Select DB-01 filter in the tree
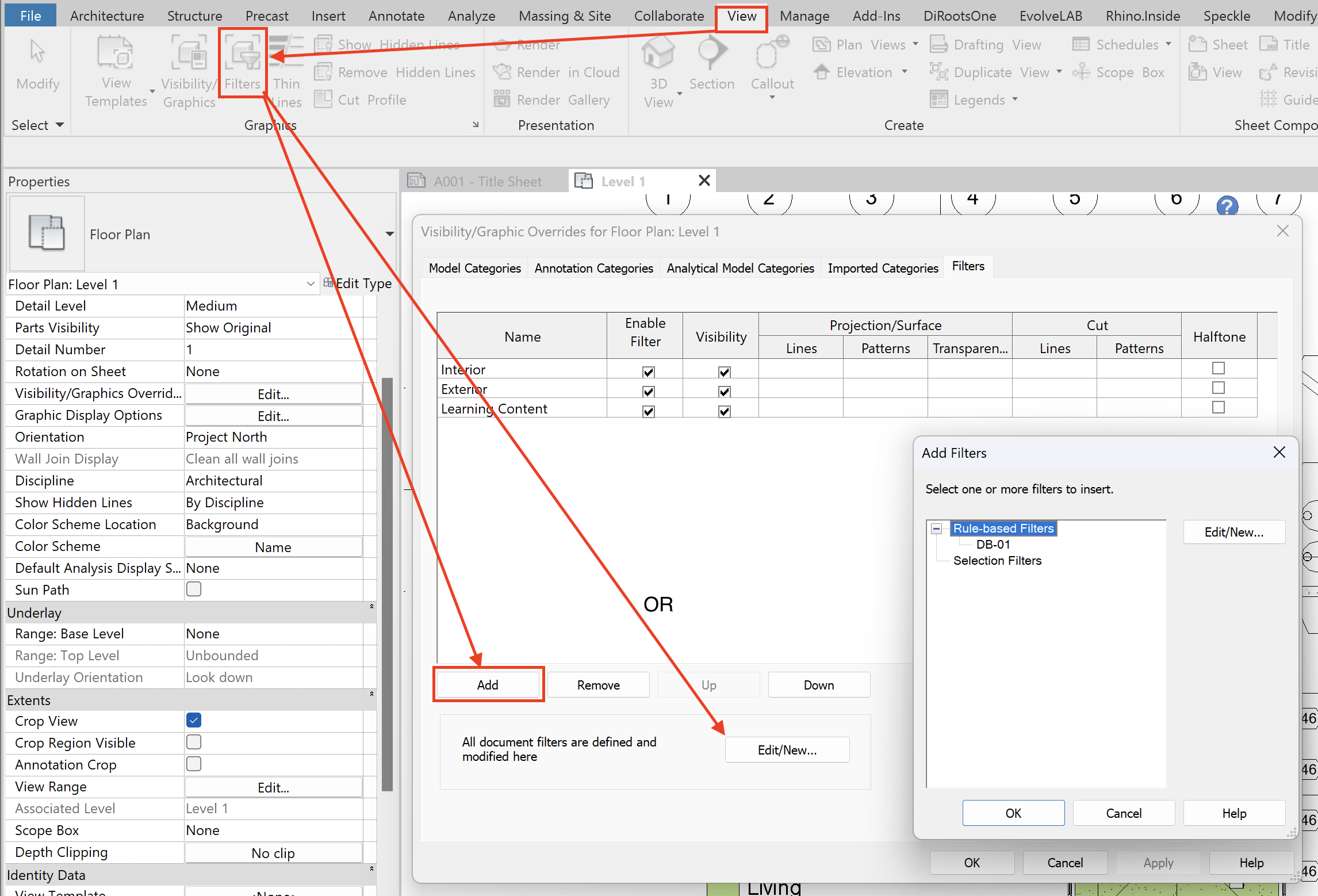 click(993, 545)
